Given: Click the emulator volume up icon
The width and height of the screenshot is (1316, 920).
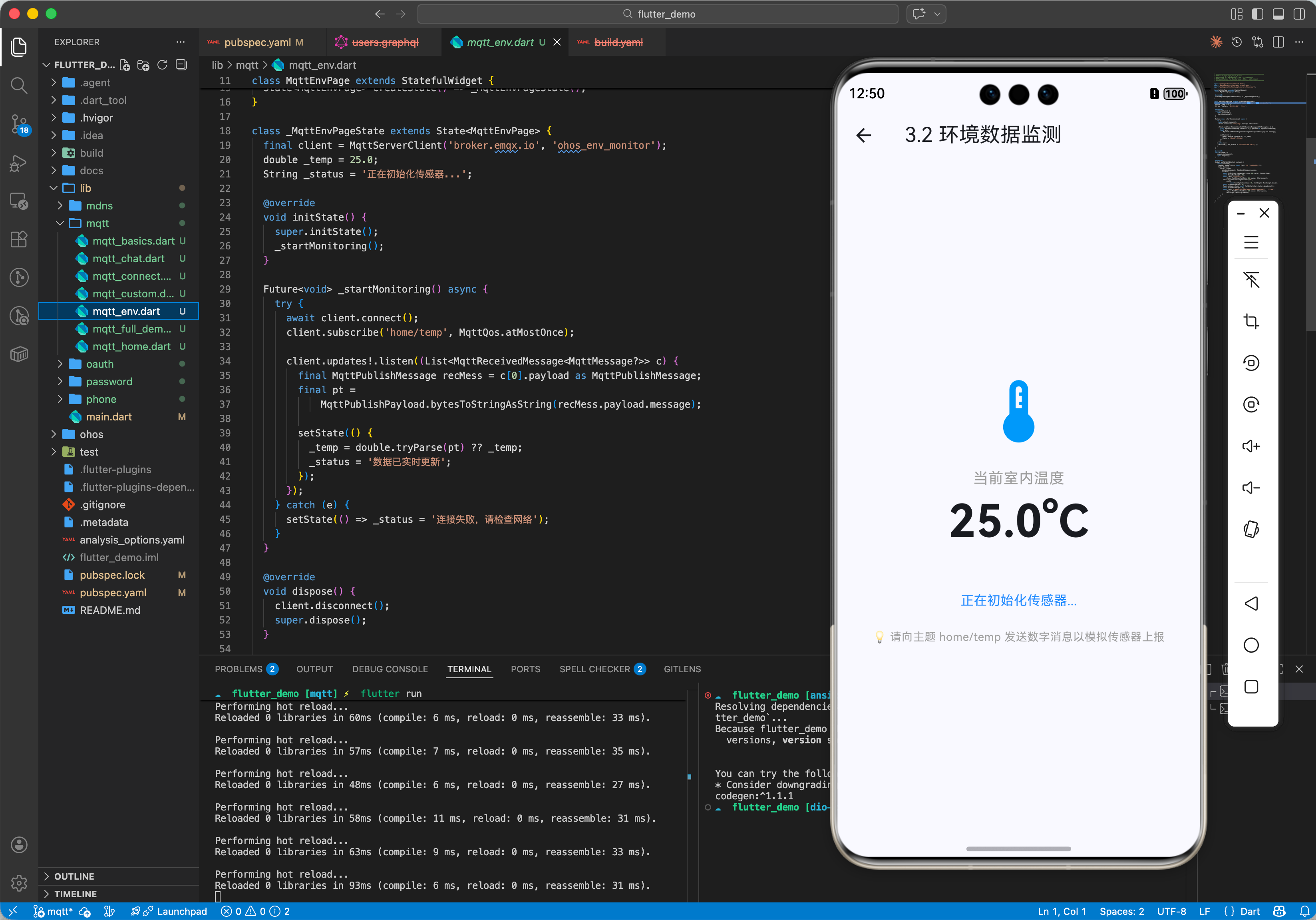Looking at the screenshot, I should (x=1250, y=446).
